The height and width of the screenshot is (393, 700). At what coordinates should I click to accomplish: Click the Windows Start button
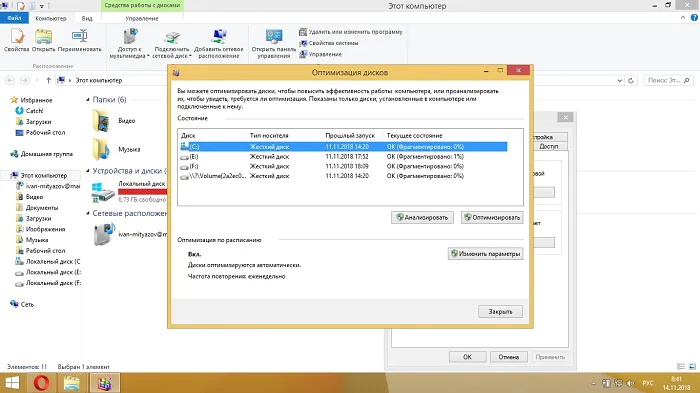[x=12, y=383]
